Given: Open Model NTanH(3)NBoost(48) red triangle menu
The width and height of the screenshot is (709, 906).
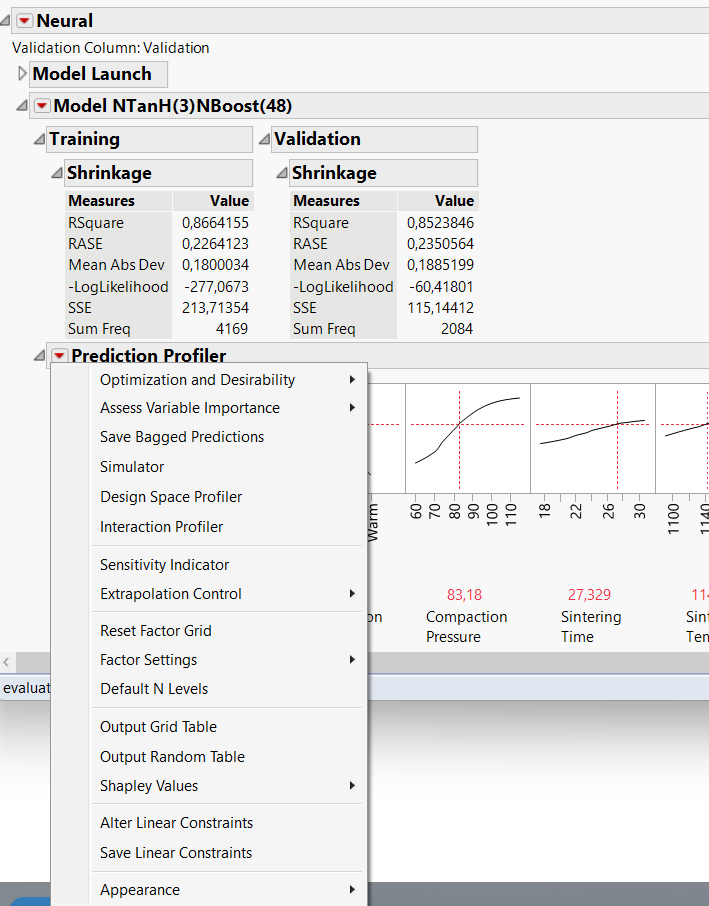Looking at the screenshot, I should point(42,106).
